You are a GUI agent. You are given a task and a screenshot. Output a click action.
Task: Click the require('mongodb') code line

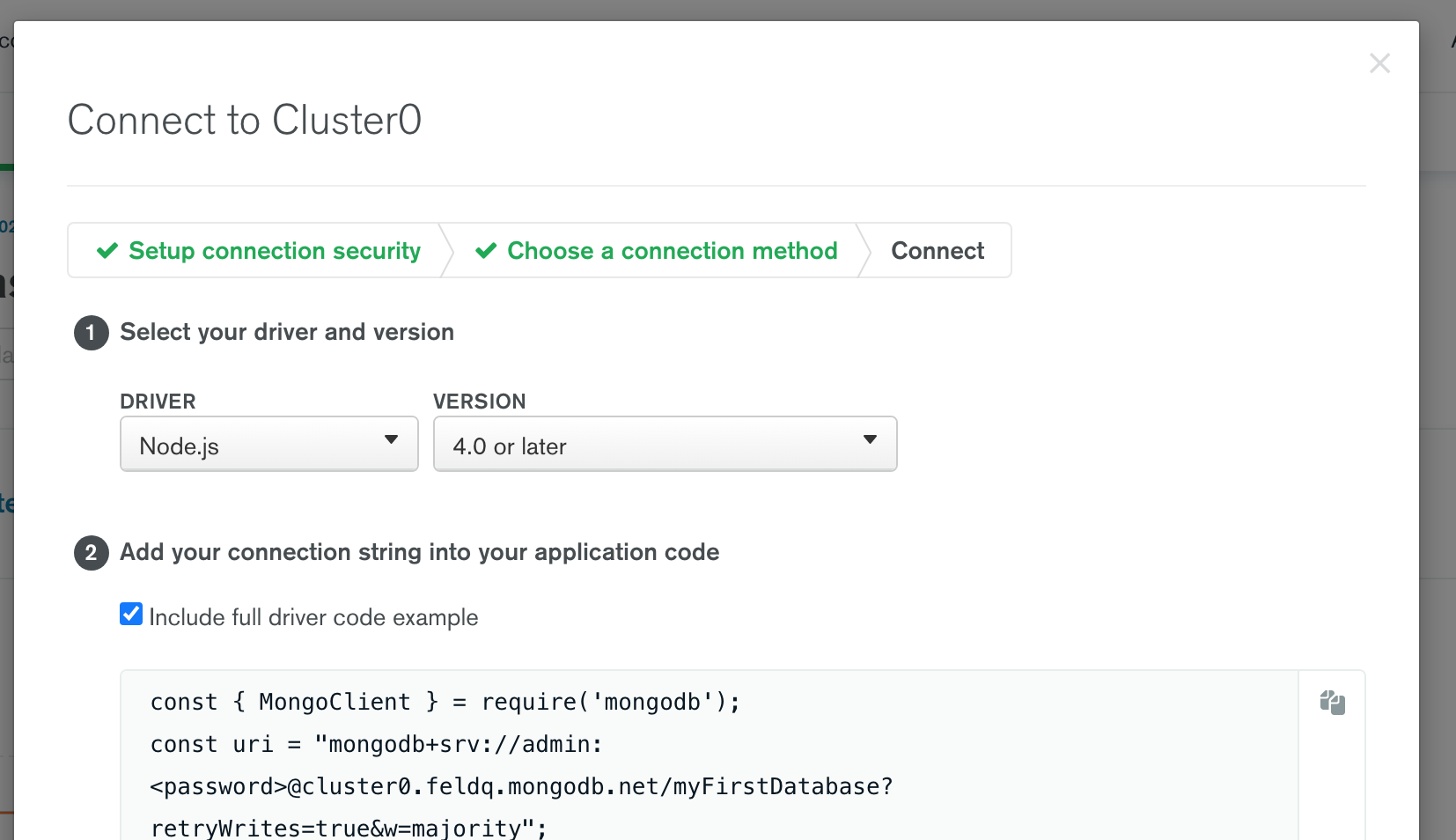(x=445, y=702)
